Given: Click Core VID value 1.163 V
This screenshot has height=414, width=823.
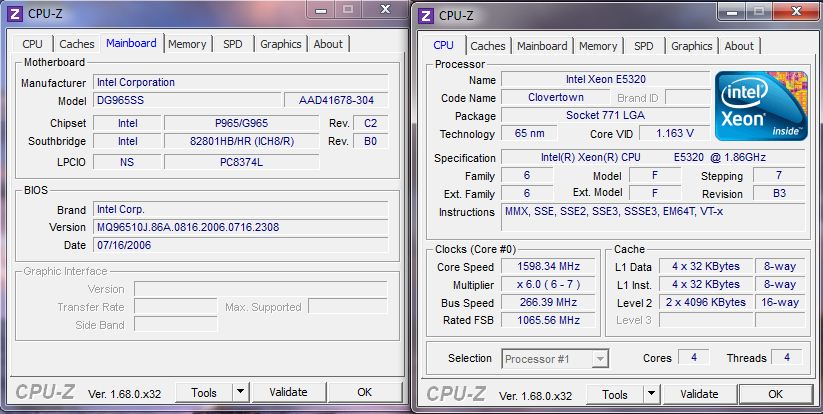Looking at the screenshot, I should click(x=674, y=133).
